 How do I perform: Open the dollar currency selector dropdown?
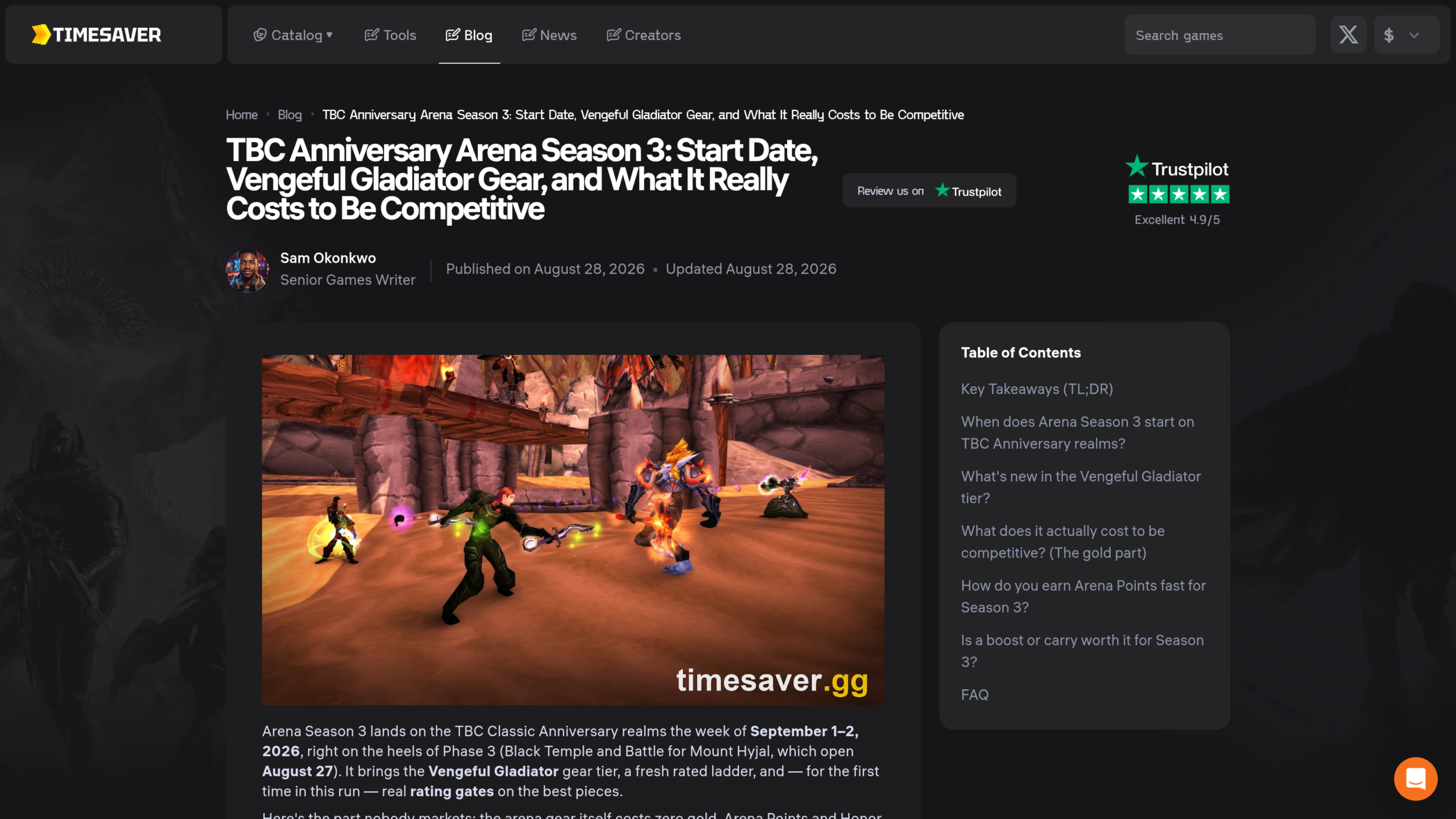(x=1407, y=35)
